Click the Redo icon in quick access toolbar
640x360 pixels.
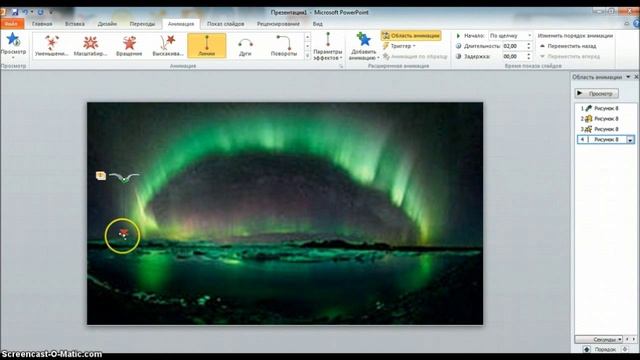(40, 12)
